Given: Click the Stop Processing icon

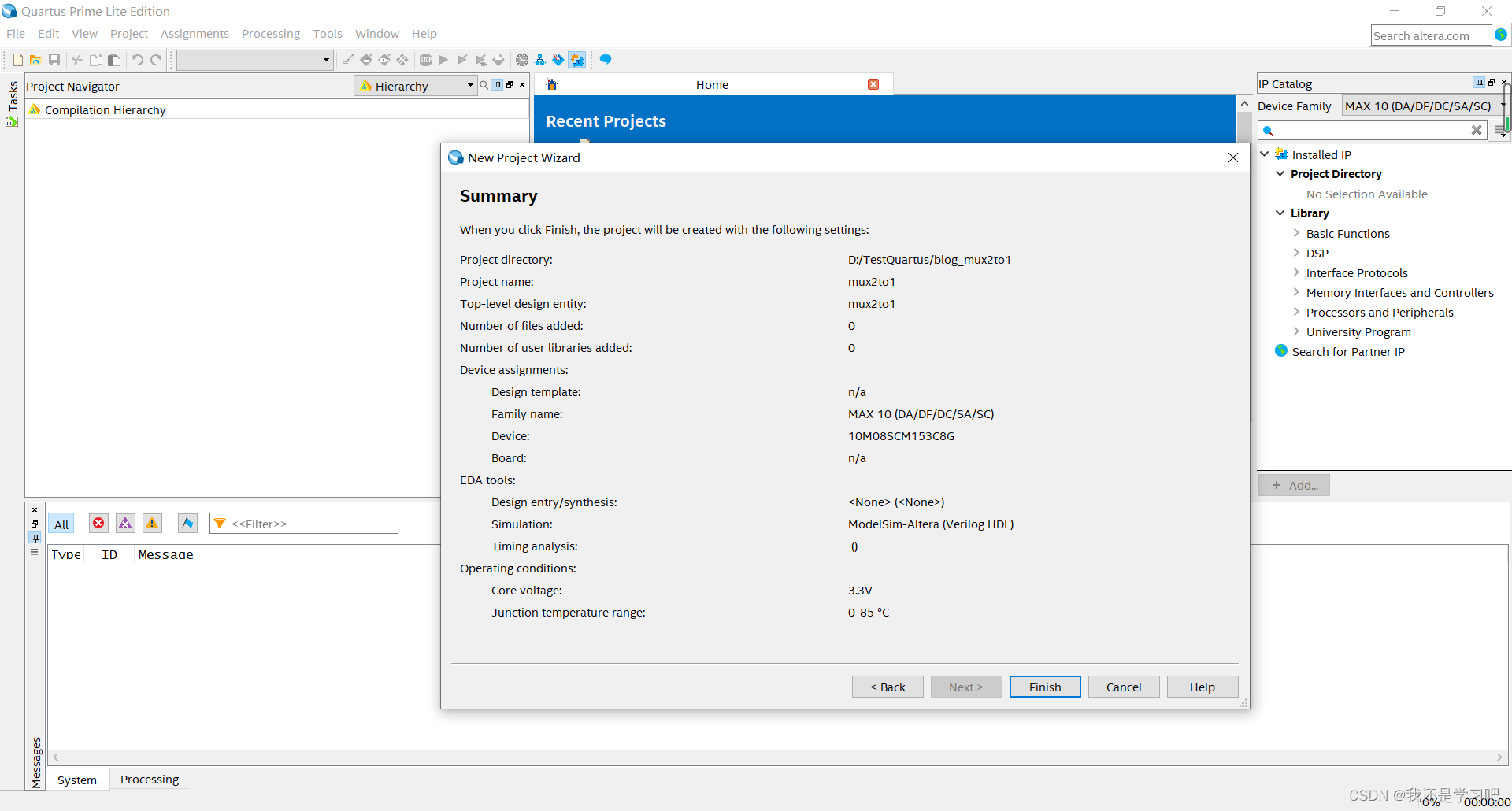Looking at the screenshot, I should [x=426, y=60].
